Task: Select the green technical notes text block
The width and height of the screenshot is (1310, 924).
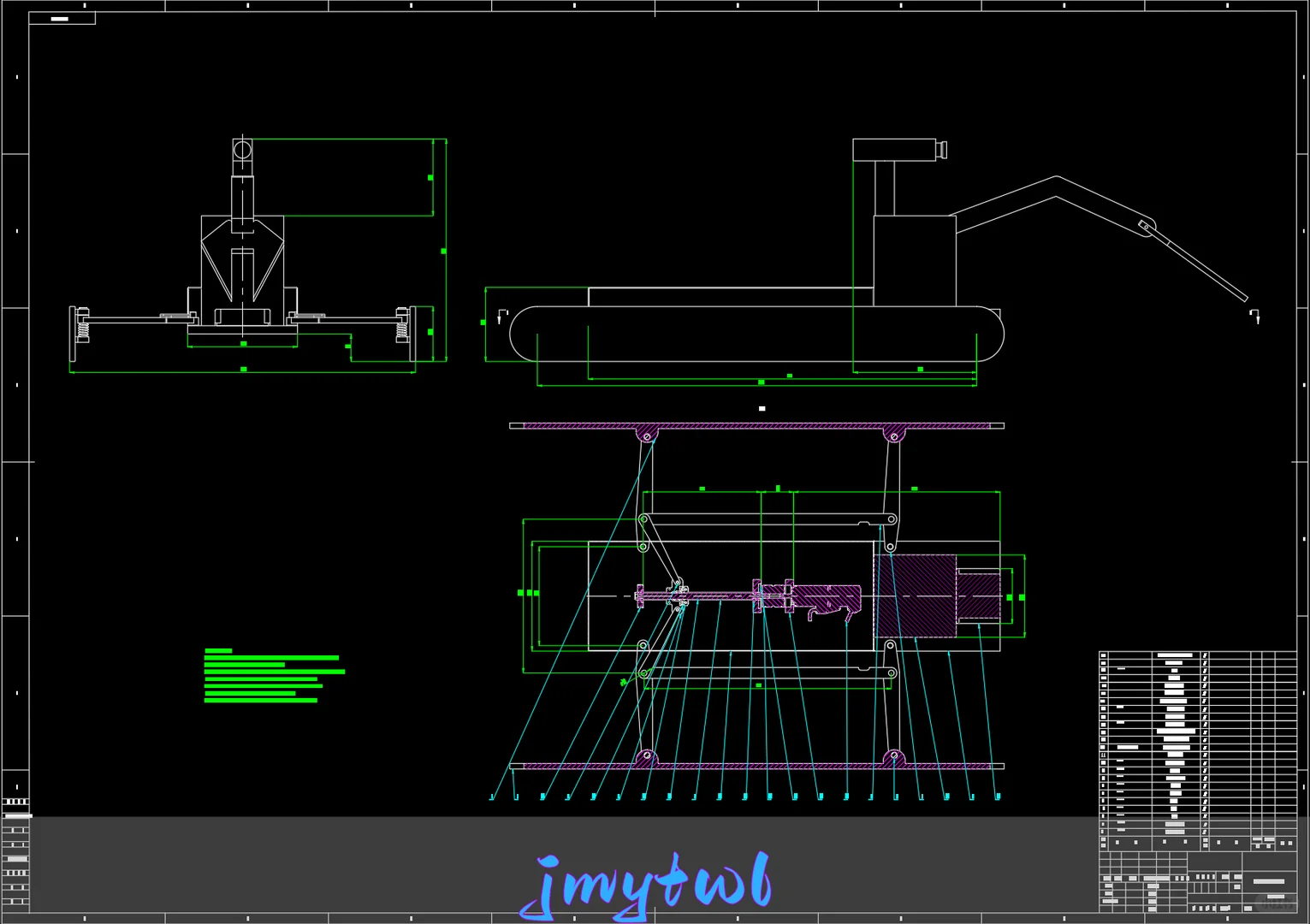Action: (x=275, y=676)
